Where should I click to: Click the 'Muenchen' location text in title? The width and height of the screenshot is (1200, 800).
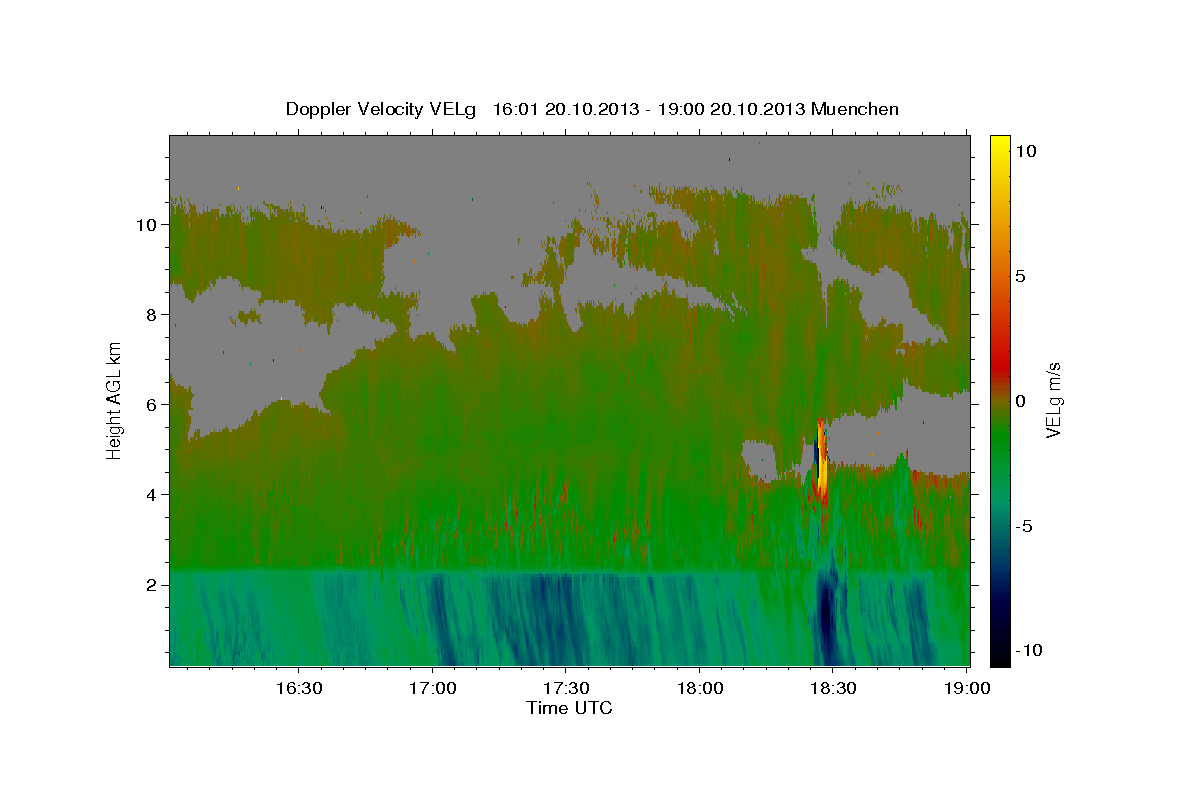coord(855,109)
